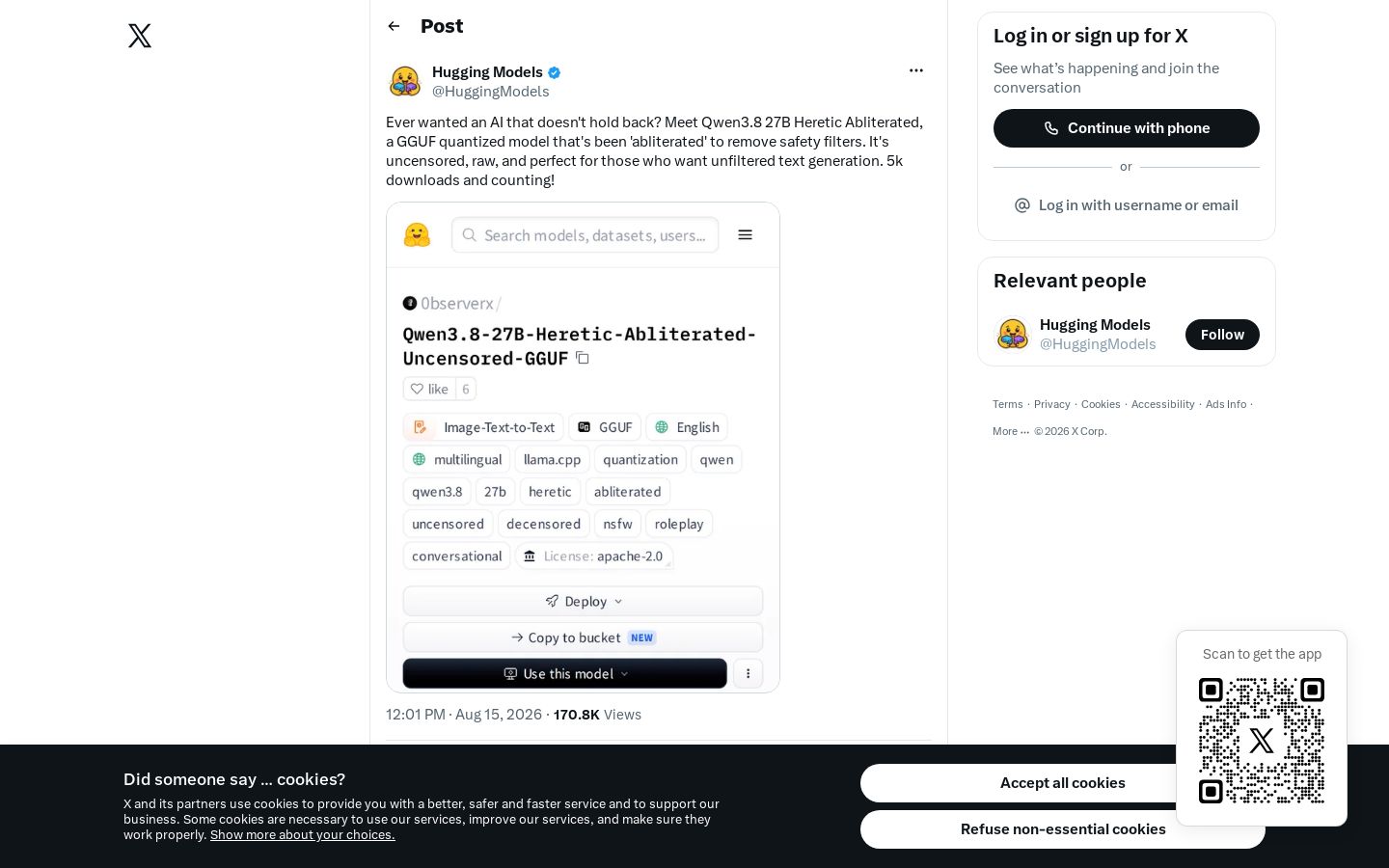Follow Hugging Models in Relevant people
The image size is (1389, 868).
(1222, 335)
